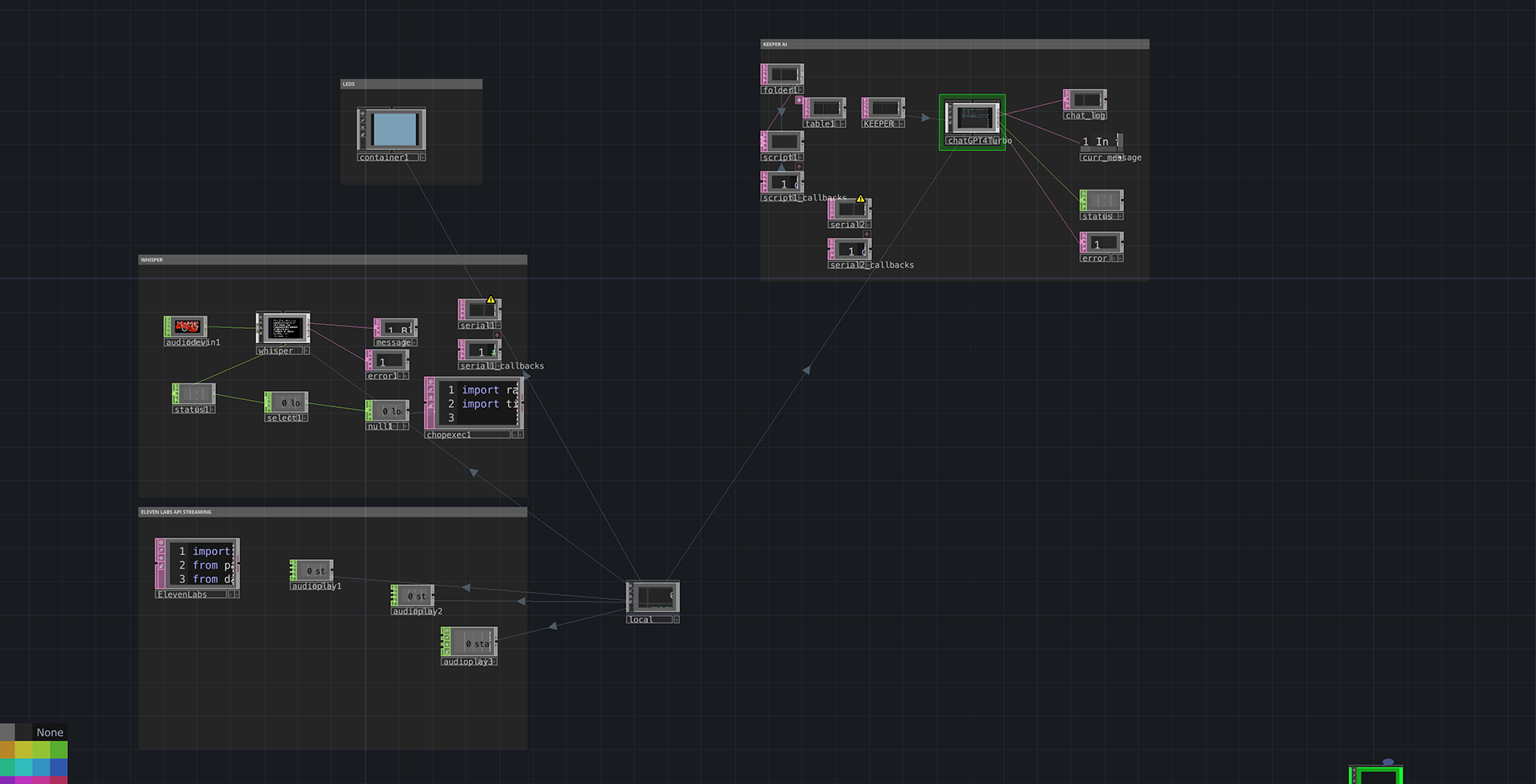
Task: Pick the lime green color swatch
Action: [42, 750]
